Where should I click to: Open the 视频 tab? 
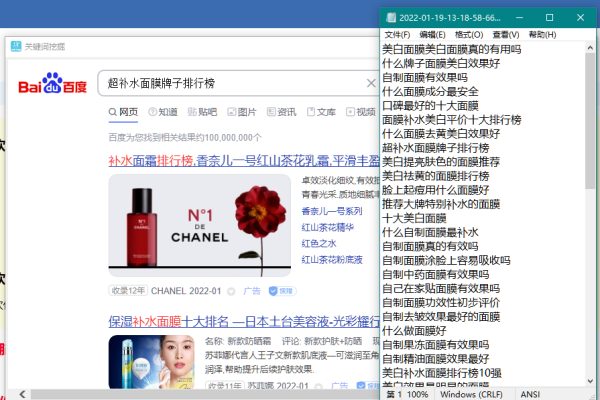tap(361, 112)
